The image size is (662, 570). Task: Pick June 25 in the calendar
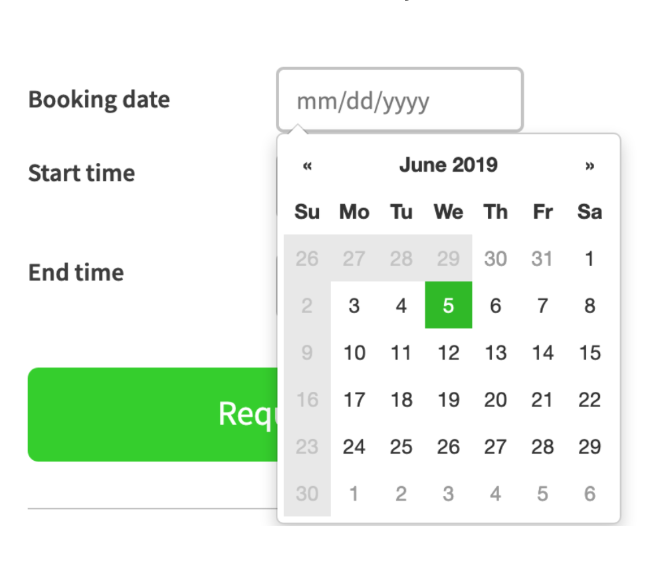(401, 447)
